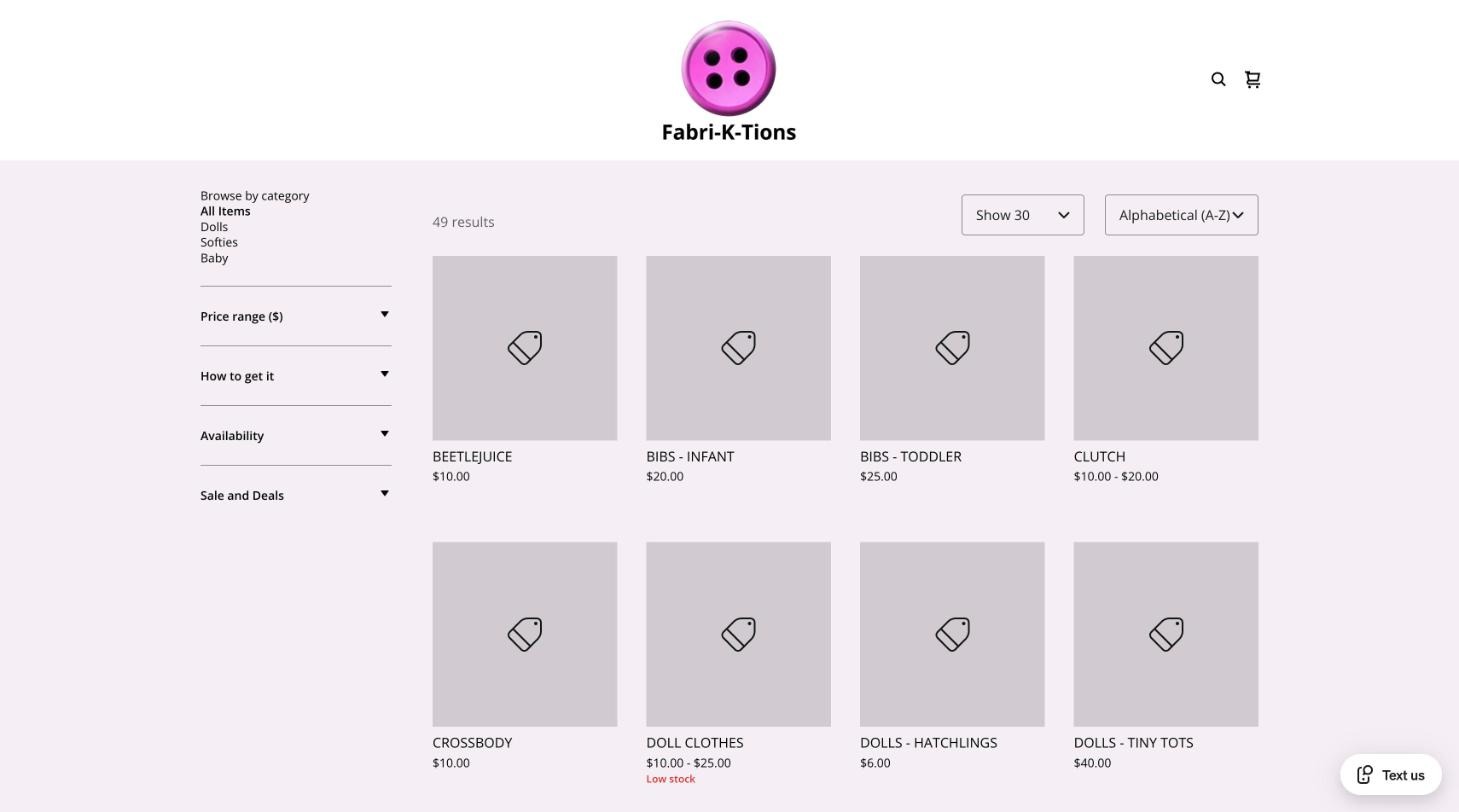Screen dimensions: 1459x812
Task: Open the BIBS - INFANT product image
Action: pos(738,348)
